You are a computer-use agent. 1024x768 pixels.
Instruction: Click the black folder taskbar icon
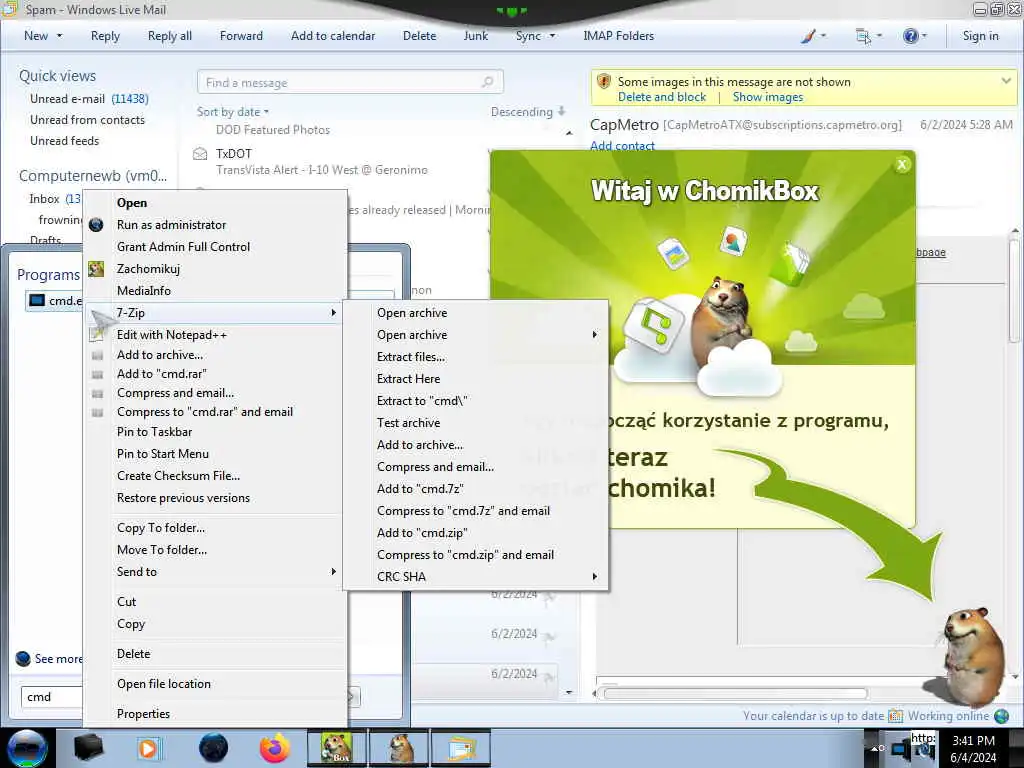88,748
